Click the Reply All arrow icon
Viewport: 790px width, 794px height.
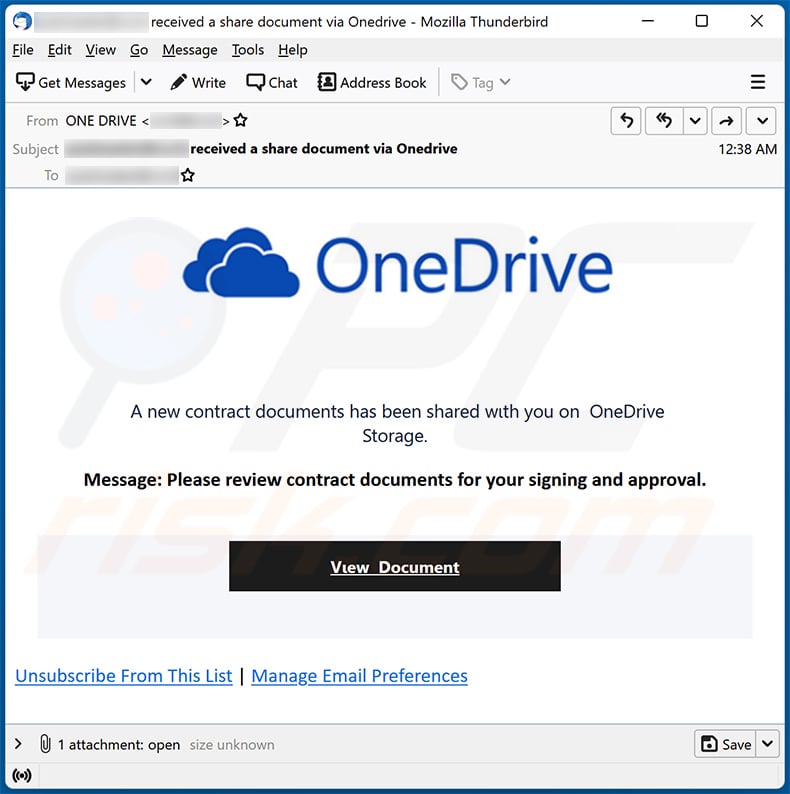pos(664,121)
